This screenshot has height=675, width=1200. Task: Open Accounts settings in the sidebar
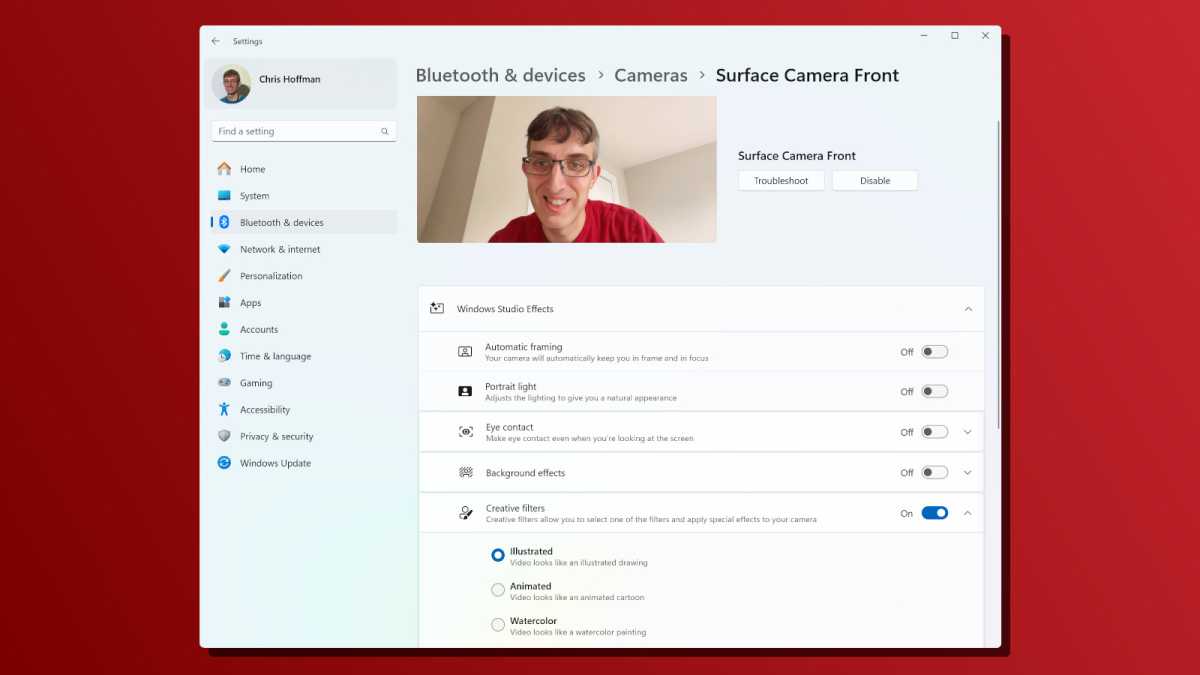click(259, 328)
